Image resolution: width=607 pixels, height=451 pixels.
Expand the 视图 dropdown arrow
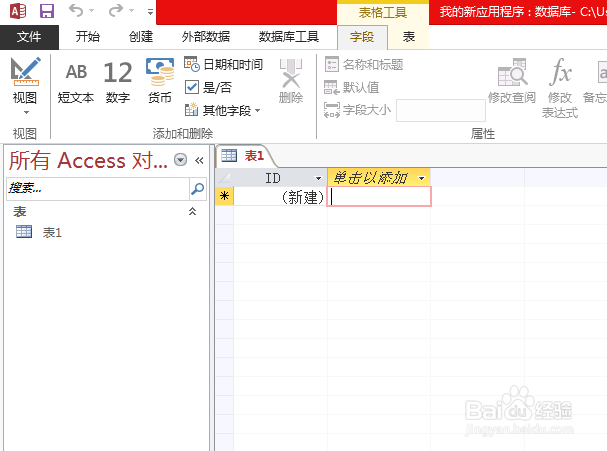coord(26,112)
